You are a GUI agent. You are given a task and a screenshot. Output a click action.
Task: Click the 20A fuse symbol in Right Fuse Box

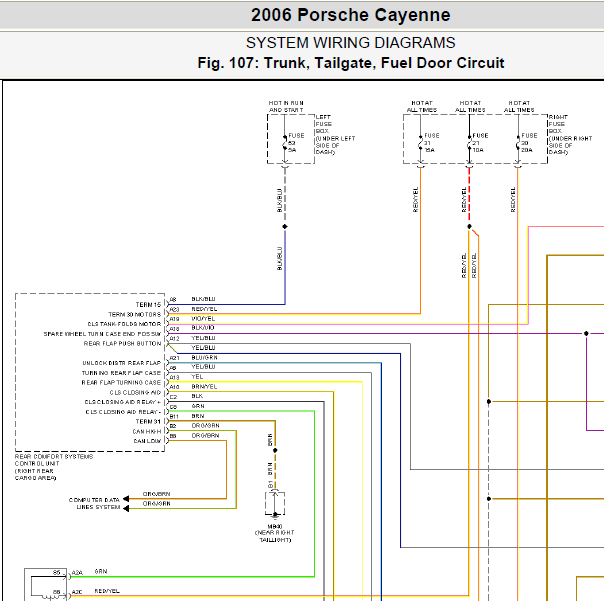[518, 143]
